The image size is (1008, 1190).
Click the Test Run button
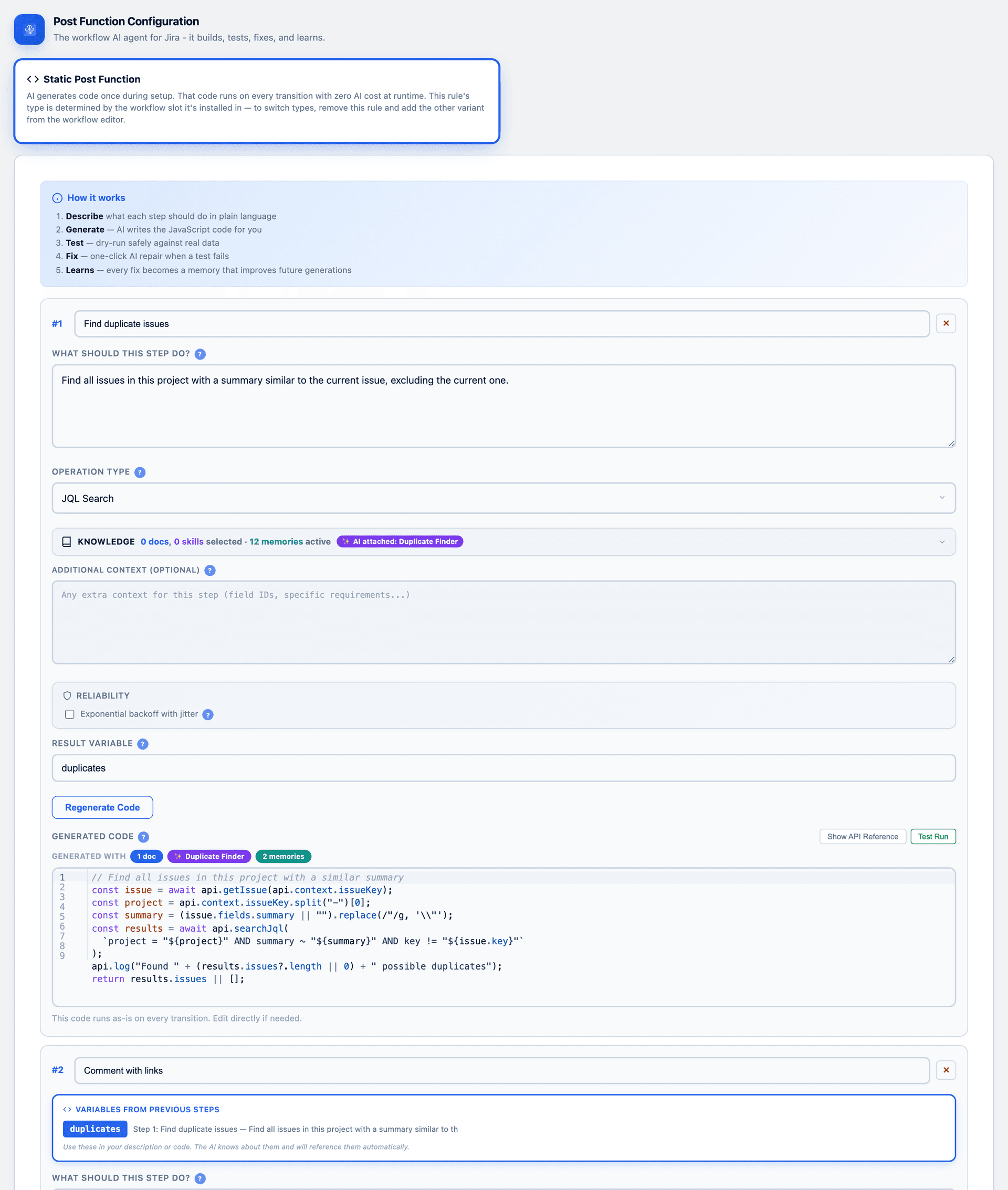pyautogui.click(x=932, y=836)
